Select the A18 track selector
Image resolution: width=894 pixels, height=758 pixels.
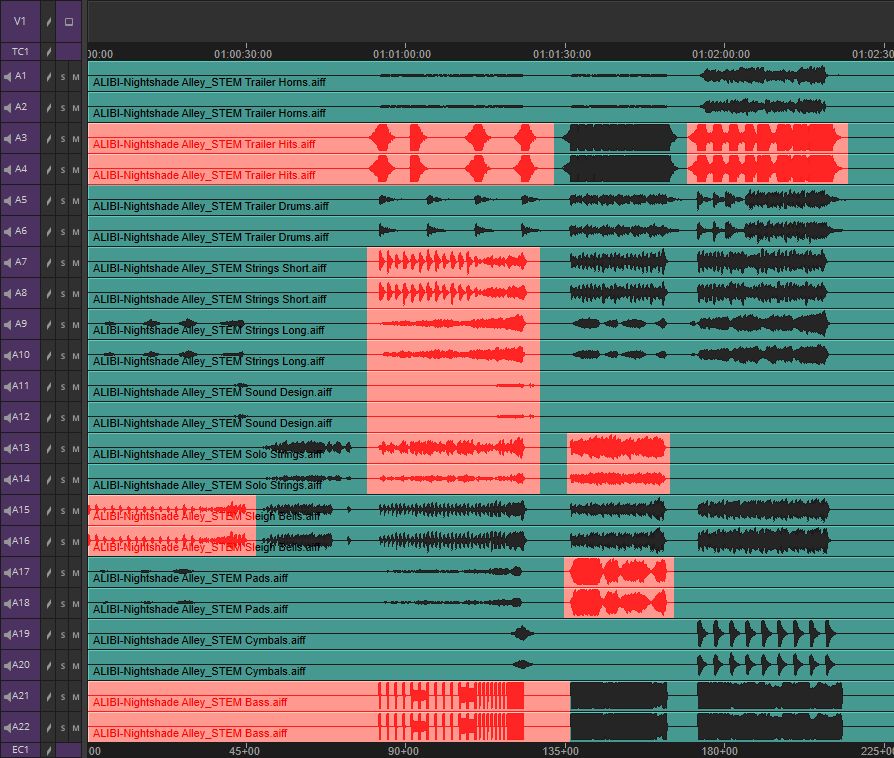(20, 603)
